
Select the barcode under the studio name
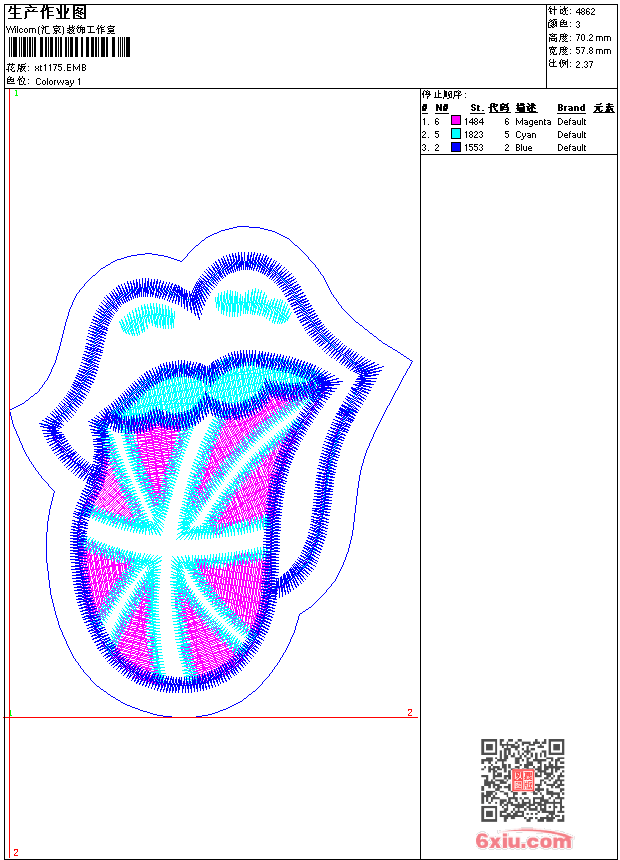coord(69,48)
